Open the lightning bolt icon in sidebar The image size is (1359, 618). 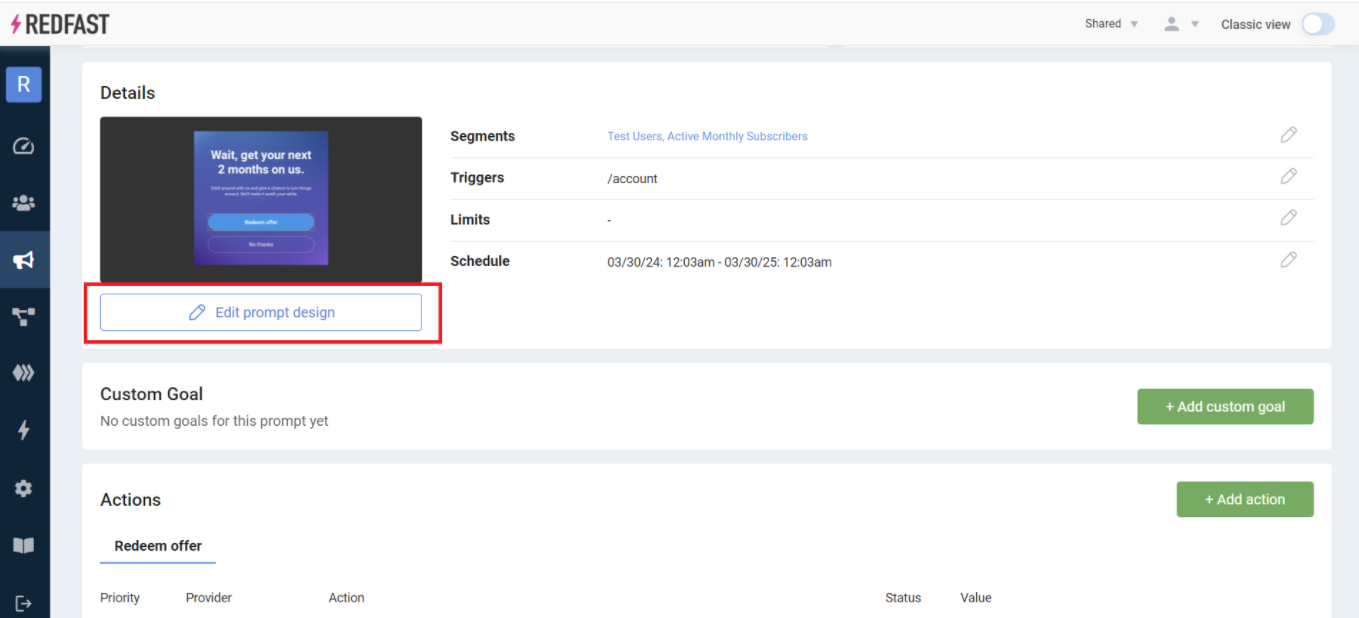[24, 430]
